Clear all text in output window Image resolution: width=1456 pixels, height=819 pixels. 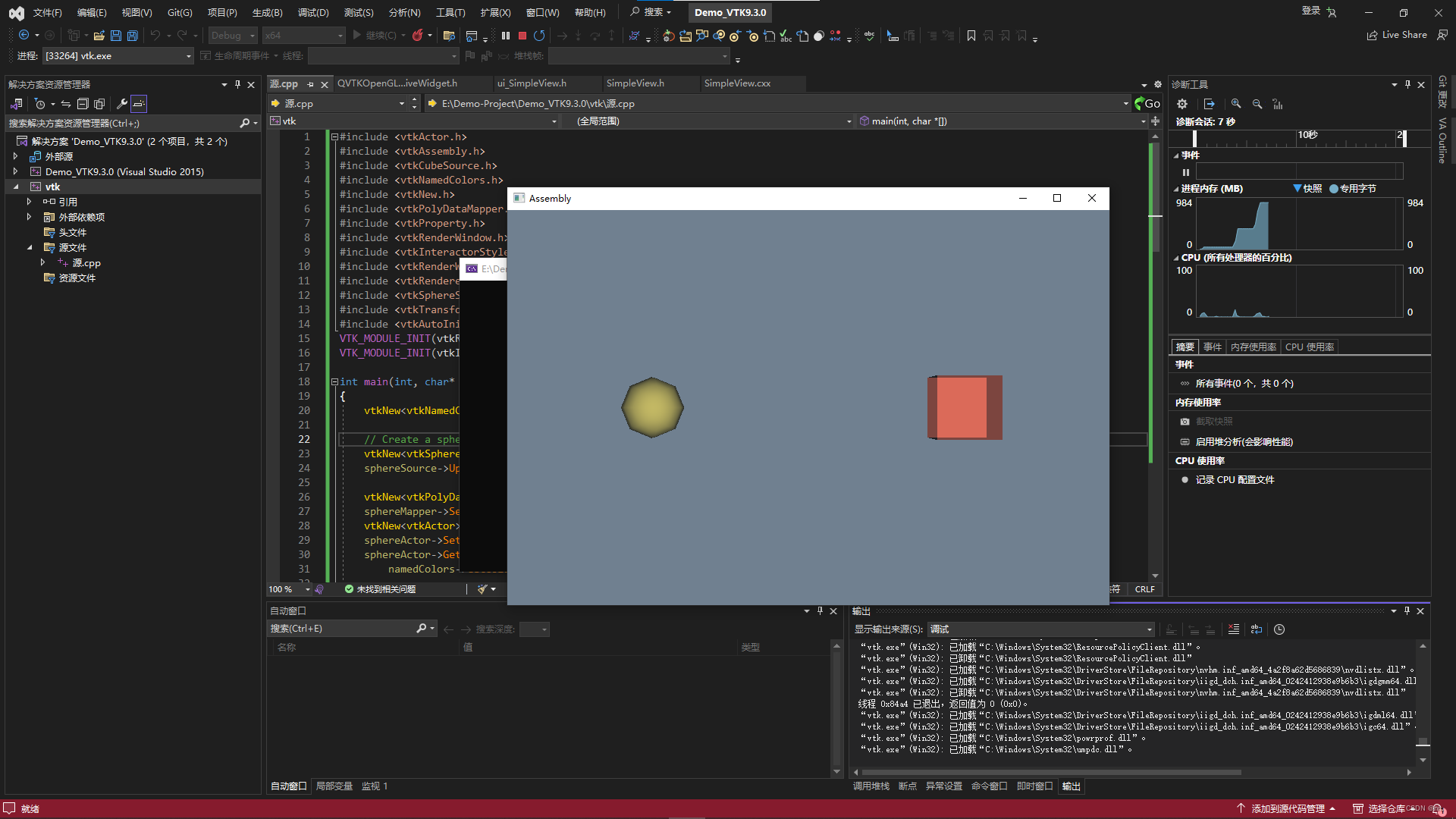pos(1234,629)
